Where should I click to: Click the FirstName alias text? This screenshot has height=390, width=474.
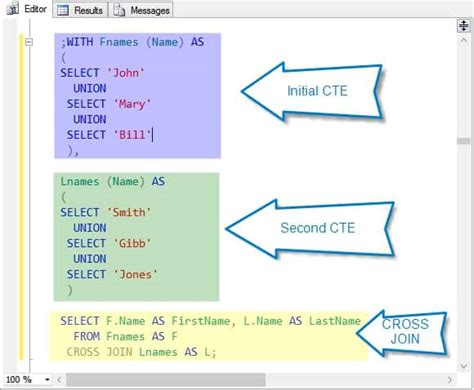(x=201, y=321)
